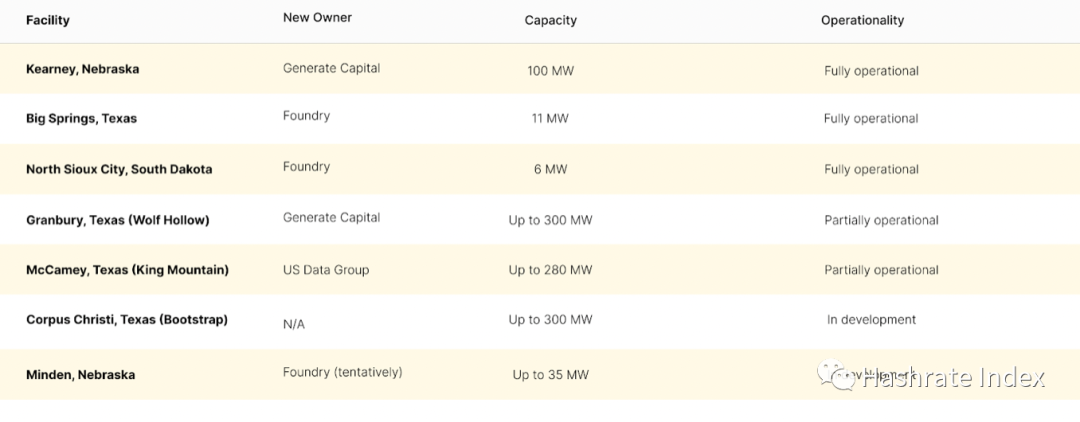Click the US Data Group owner cell
Screen dimensions: 1080x422
(x=326, y=270)
